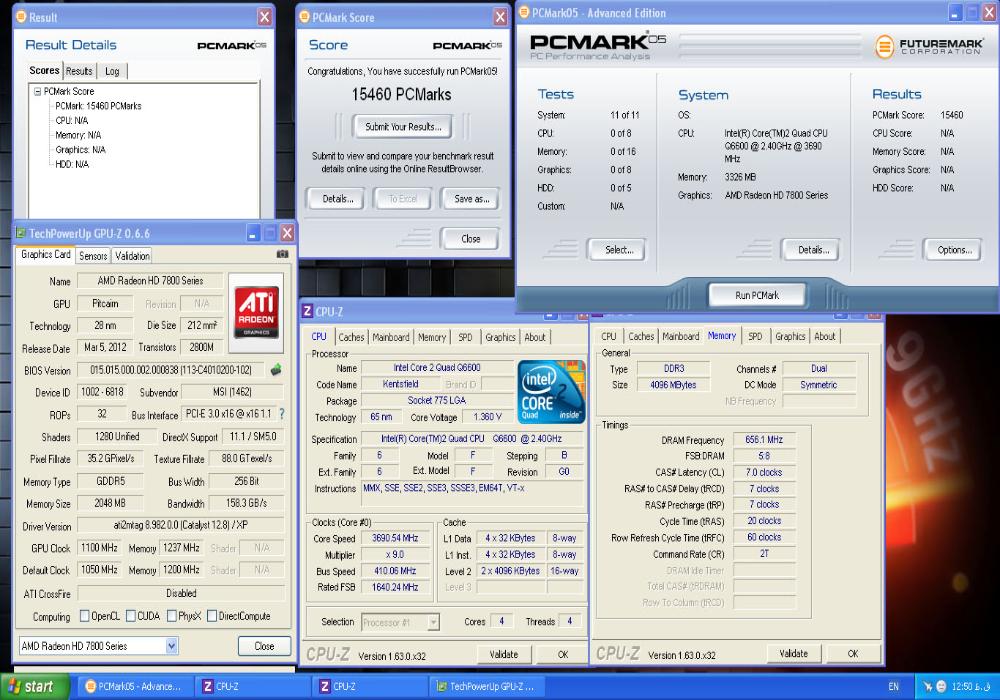Click the Intel Core 2 Quad logo
This screenshot has width=1000, height=700.
[x=551, y=391]
